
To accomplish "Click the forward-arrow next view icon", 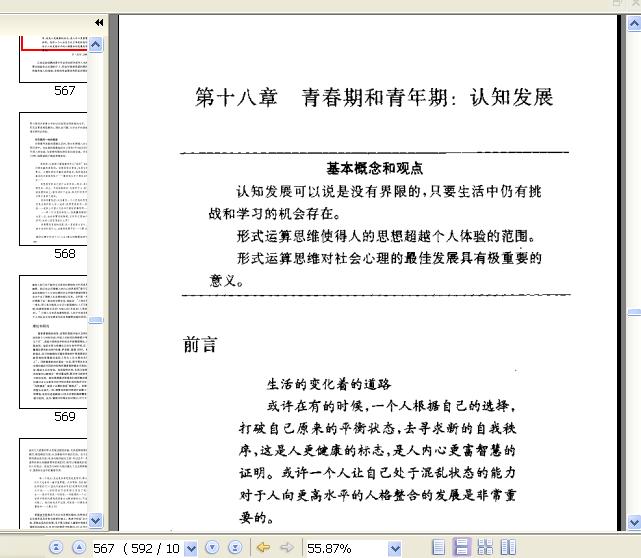I will coord(287,547).
